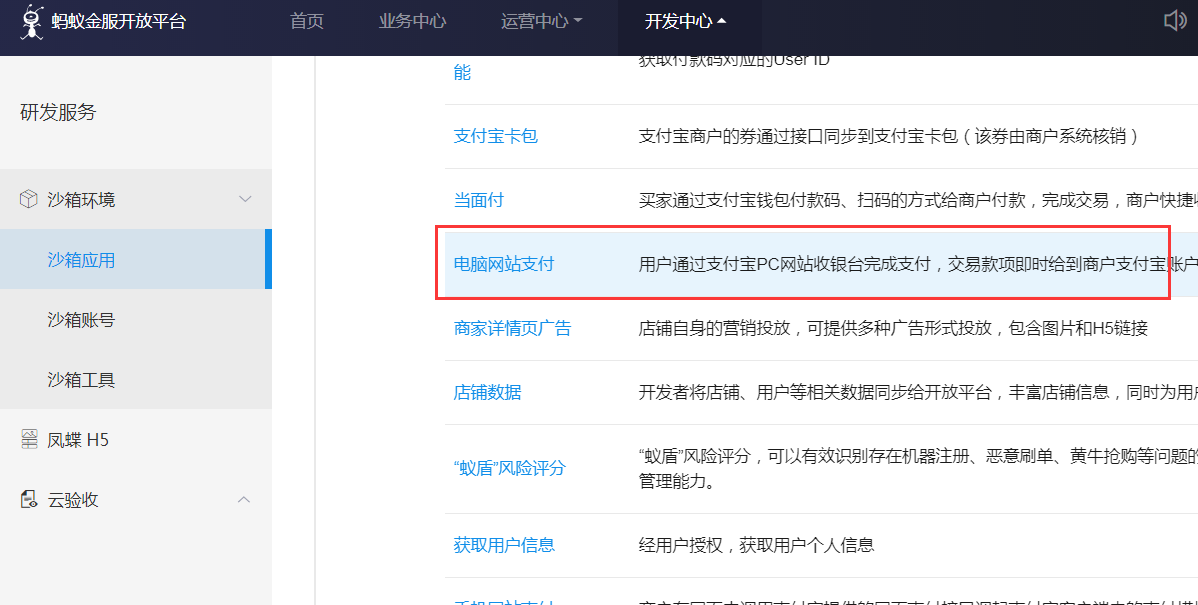Open the 商家详情页广告 link
The width and height of the screenshot is (1198, 605).
click(x=513, y=328)
